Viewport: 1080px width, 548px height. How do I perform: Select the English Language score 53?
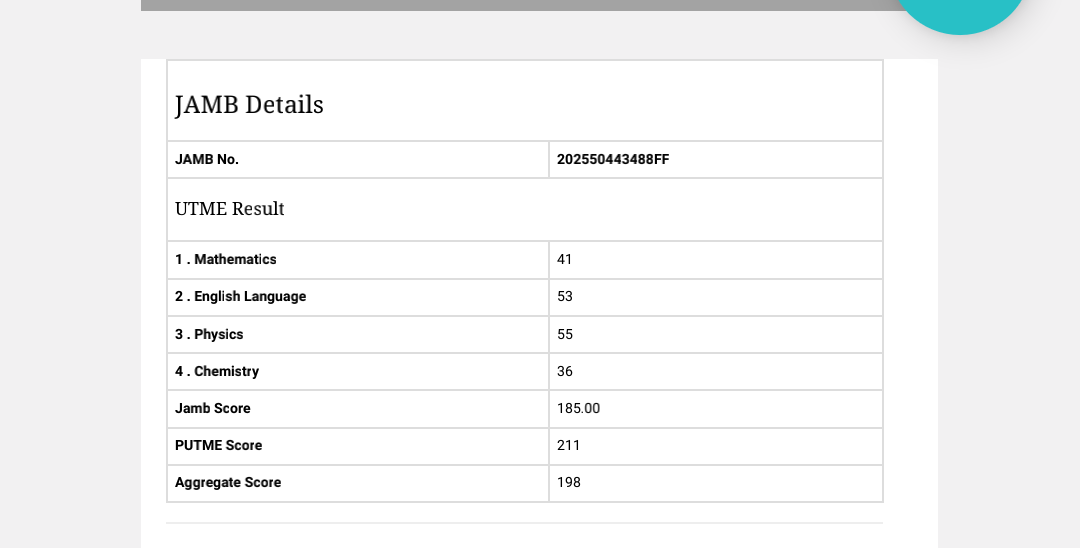[565, 296]
